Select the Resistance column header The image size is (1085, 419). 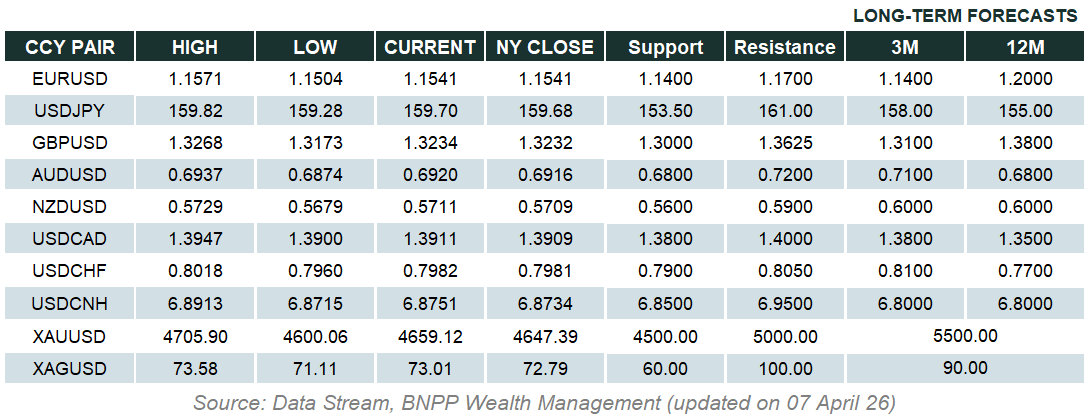(784, 47)
